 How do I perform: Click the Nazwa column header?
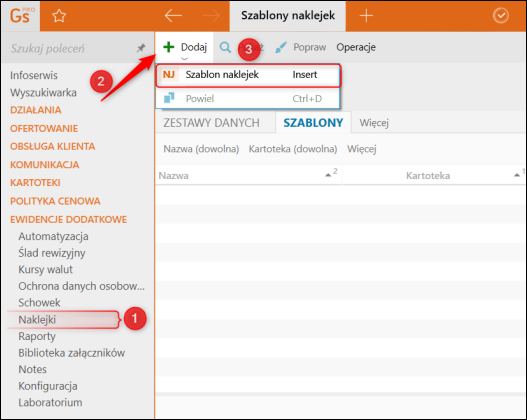[173, 175]
